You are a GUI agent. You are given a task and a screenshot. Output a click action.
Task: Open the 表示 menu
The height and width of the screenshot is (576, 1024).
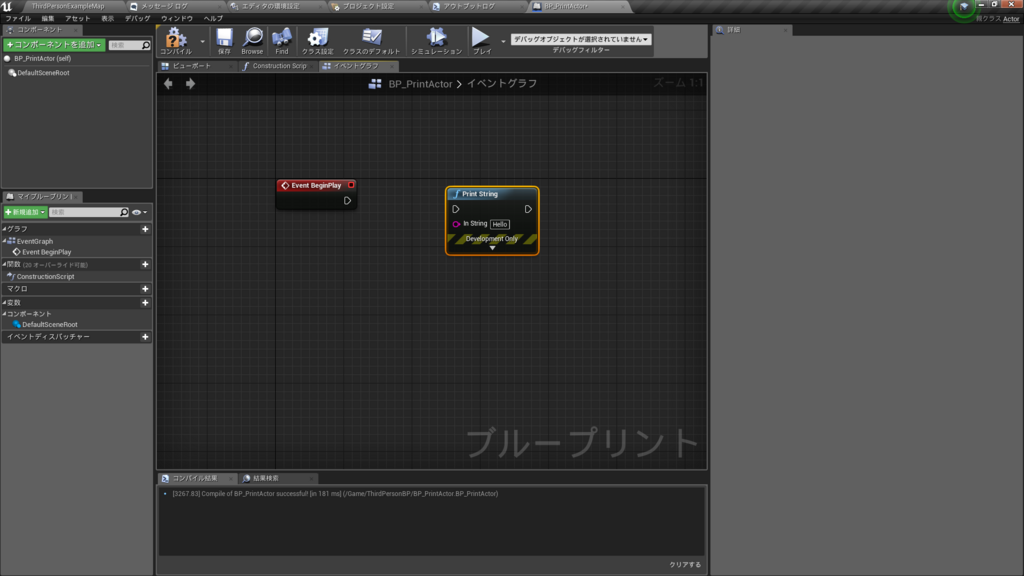[107, 18]
